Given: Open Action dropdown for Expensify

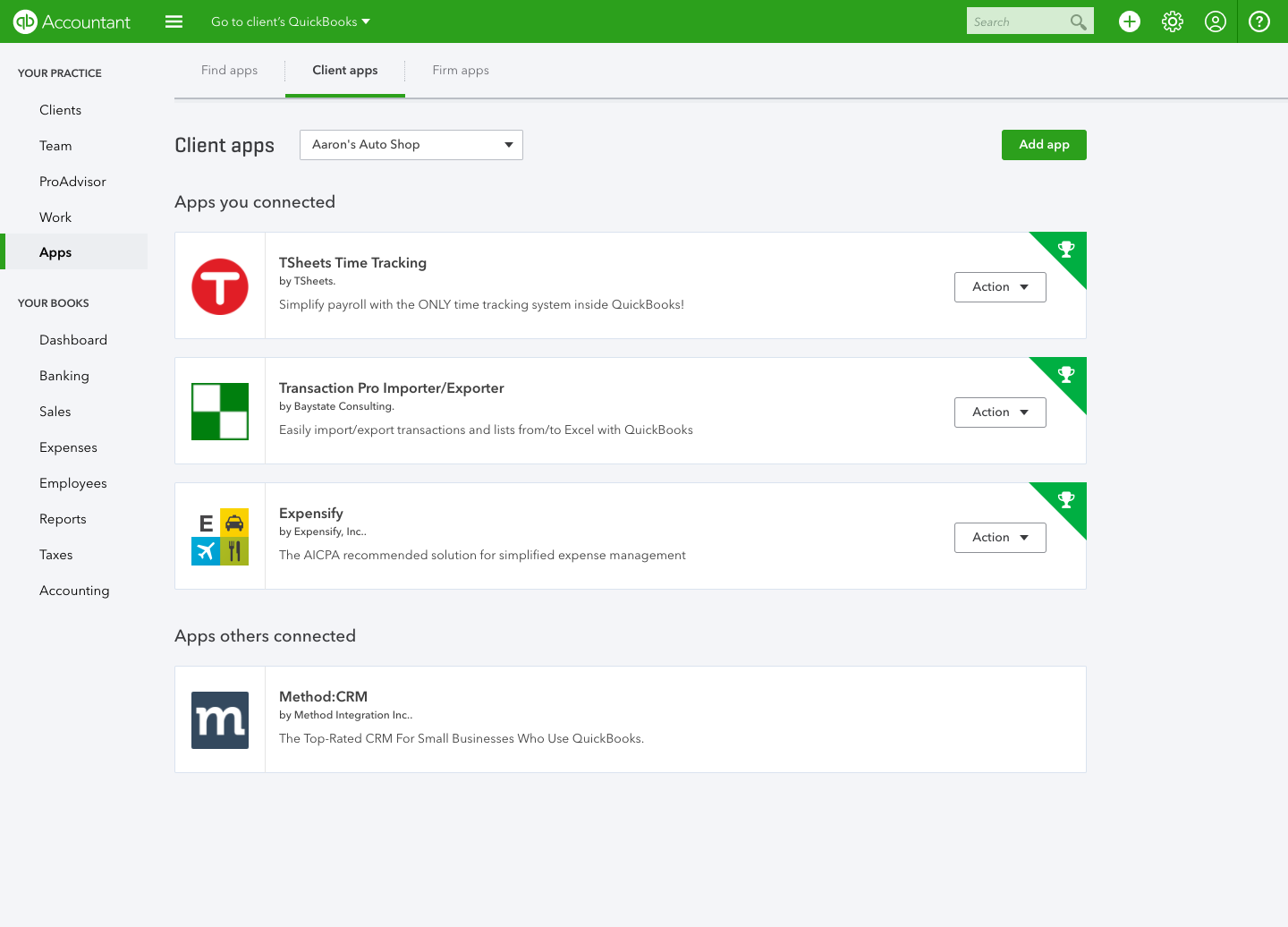Looking at the screenshot, I should pyautogui.click(x=1000, y=538).
